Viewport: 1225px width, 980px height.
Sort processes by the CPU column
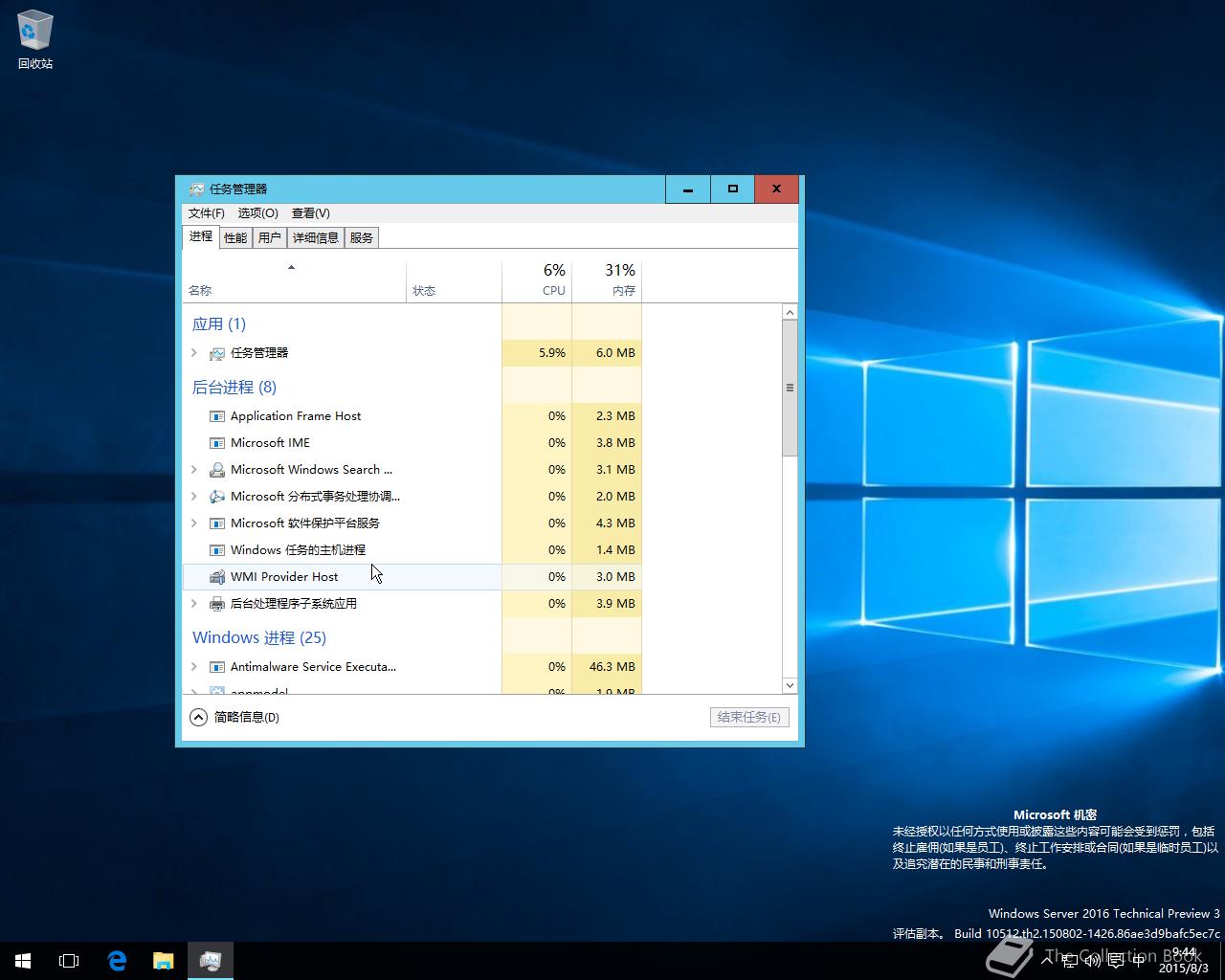pos(537,280)
